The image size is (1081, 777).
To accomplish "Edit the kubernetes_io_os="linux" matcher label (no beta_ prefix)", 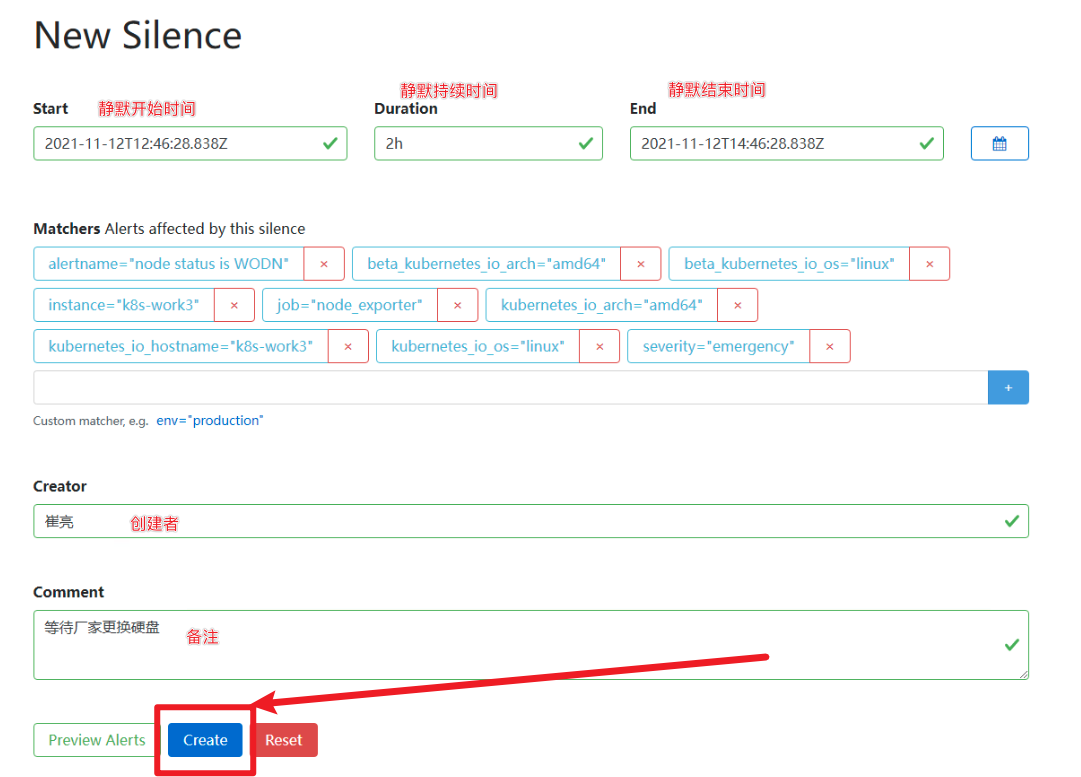I will (x=478, y=347).
